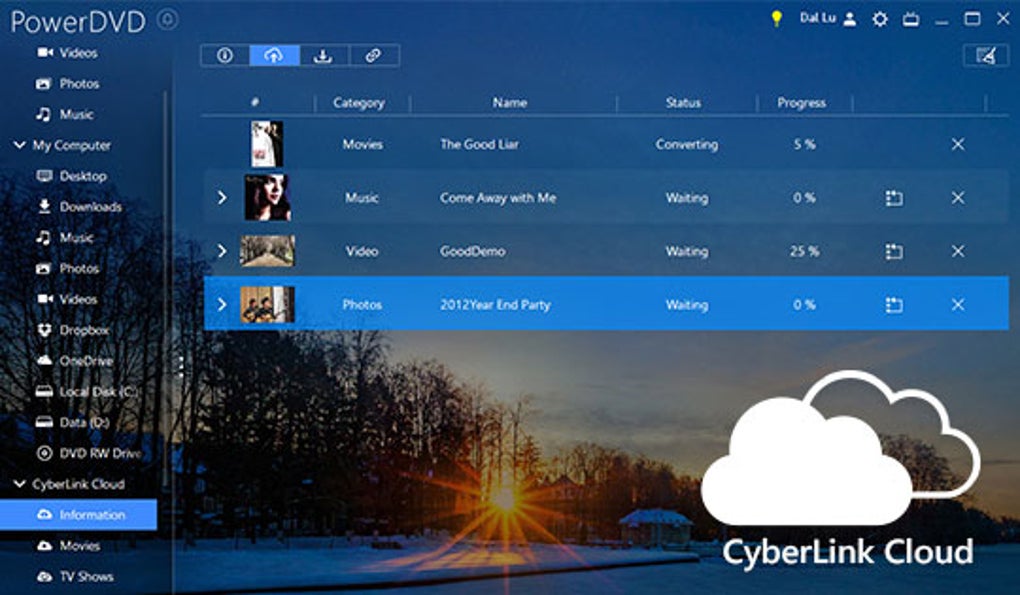Open Dropbox in sidebar

tap(72, 330)
